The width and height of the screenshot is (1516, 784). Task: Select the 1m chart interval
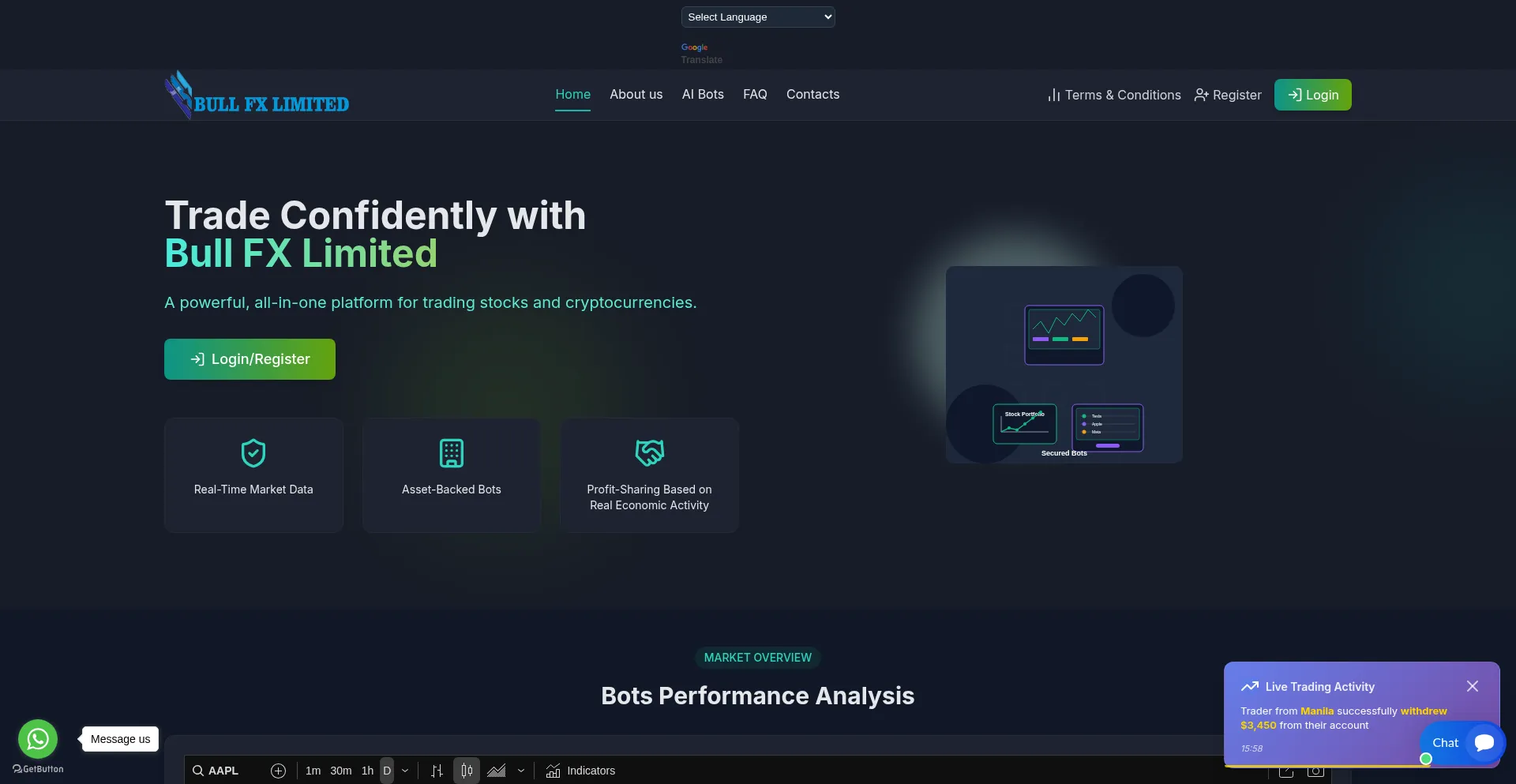coord(313,771)
